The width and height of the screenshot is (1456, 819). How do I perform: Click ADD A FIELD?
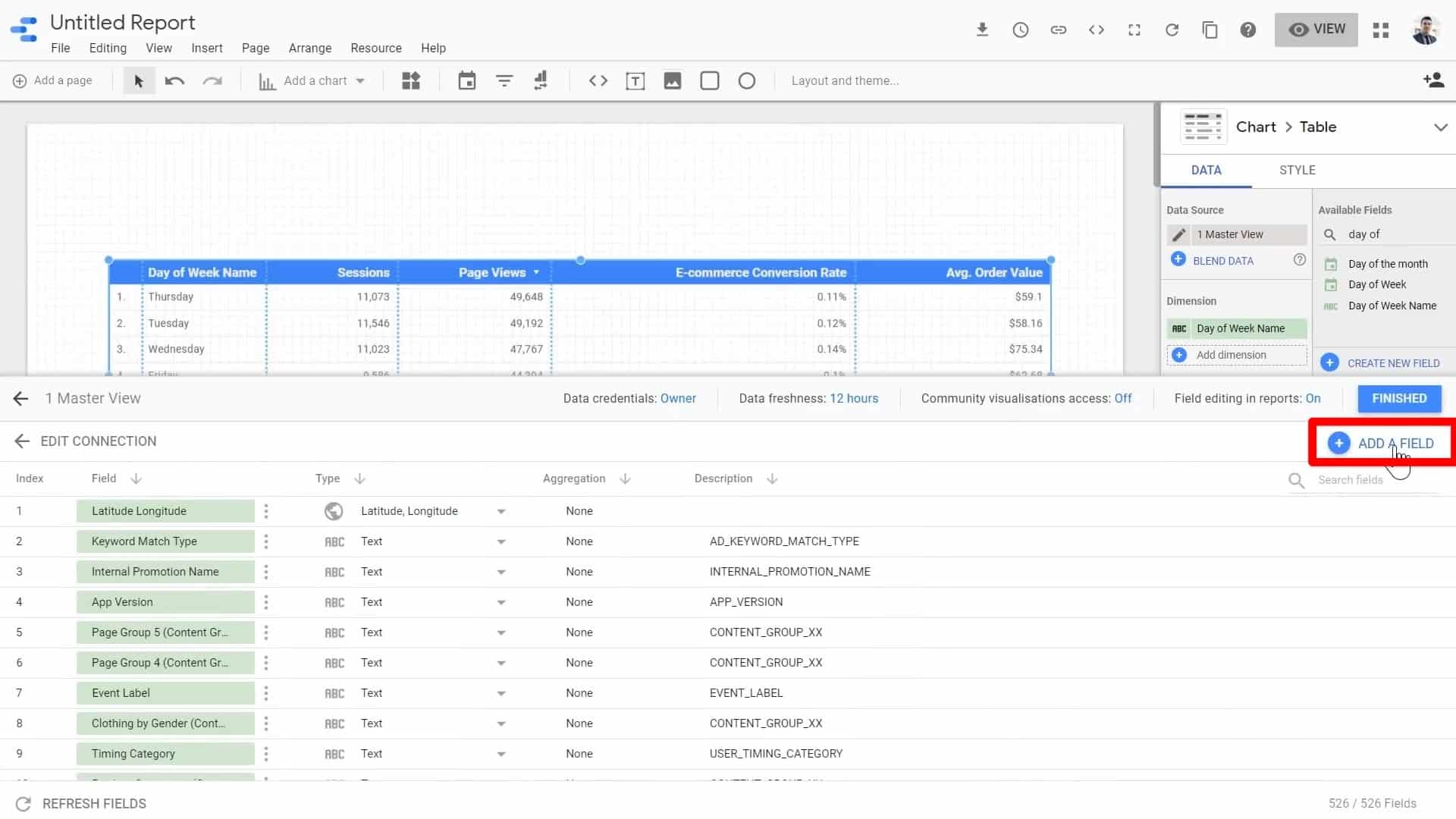(1384, 443)
